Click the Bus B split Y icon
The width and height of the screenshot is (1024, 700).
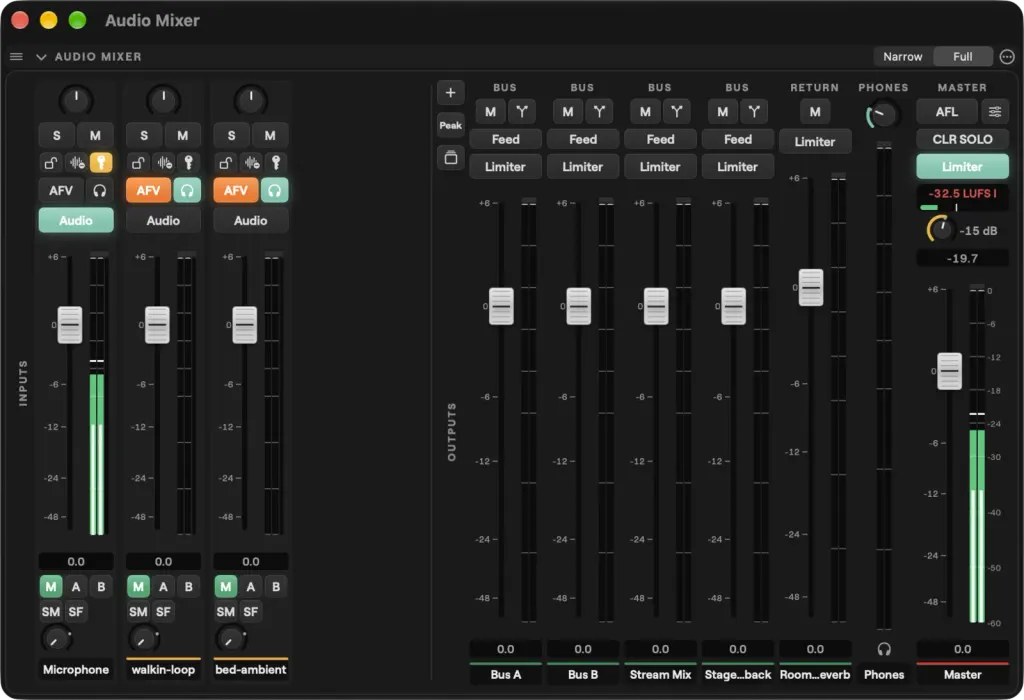tap(600, 112)
